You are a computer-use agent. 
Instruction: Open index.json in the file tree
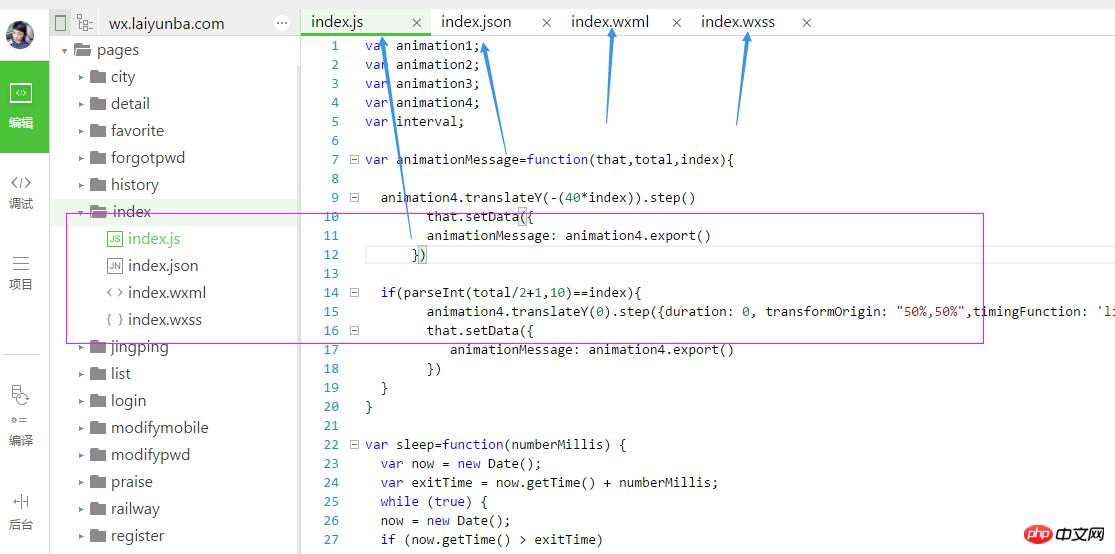(x=162, y=266)
